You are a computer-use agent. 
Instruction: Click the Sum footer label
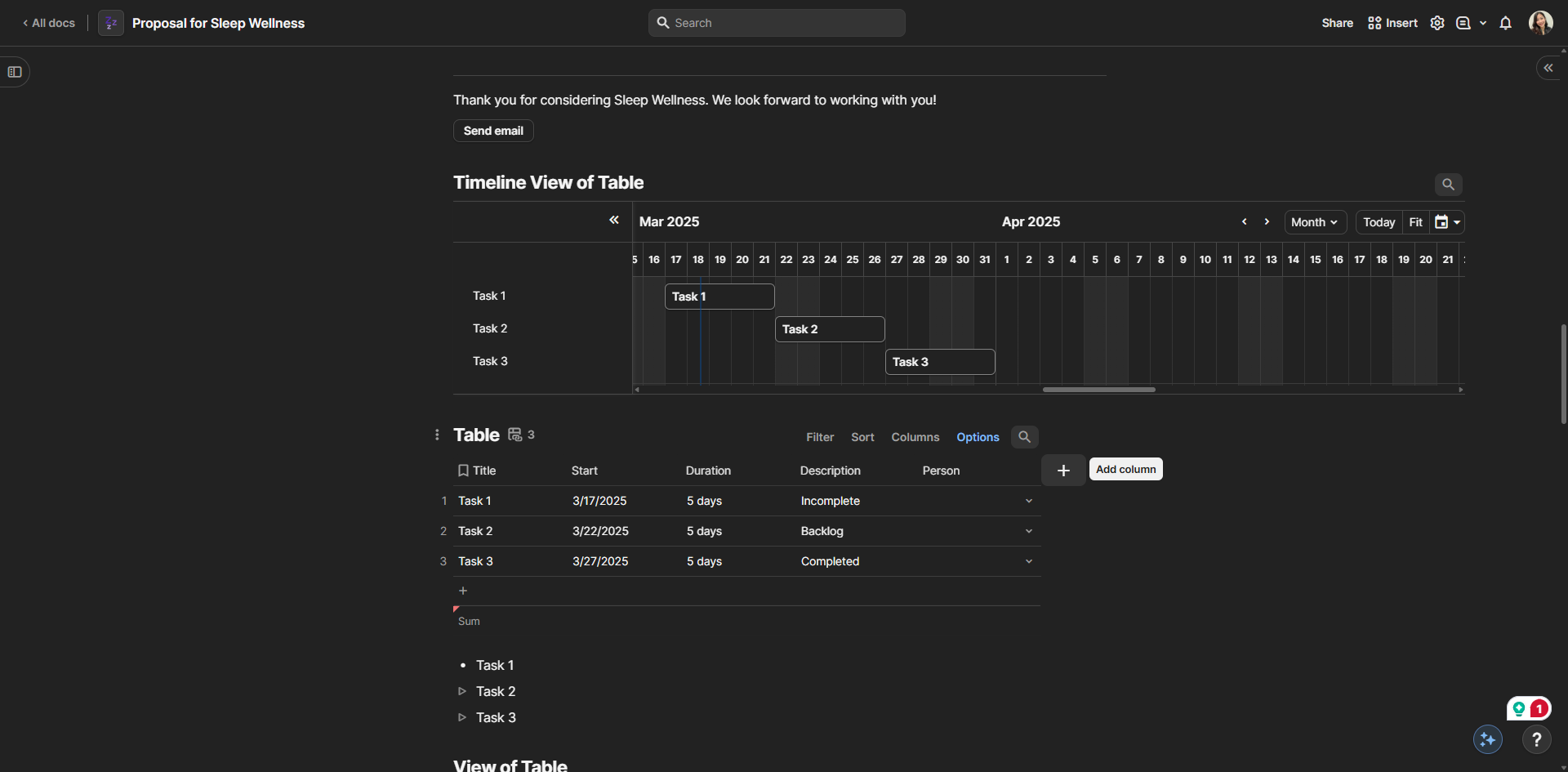tap(469, 622)
